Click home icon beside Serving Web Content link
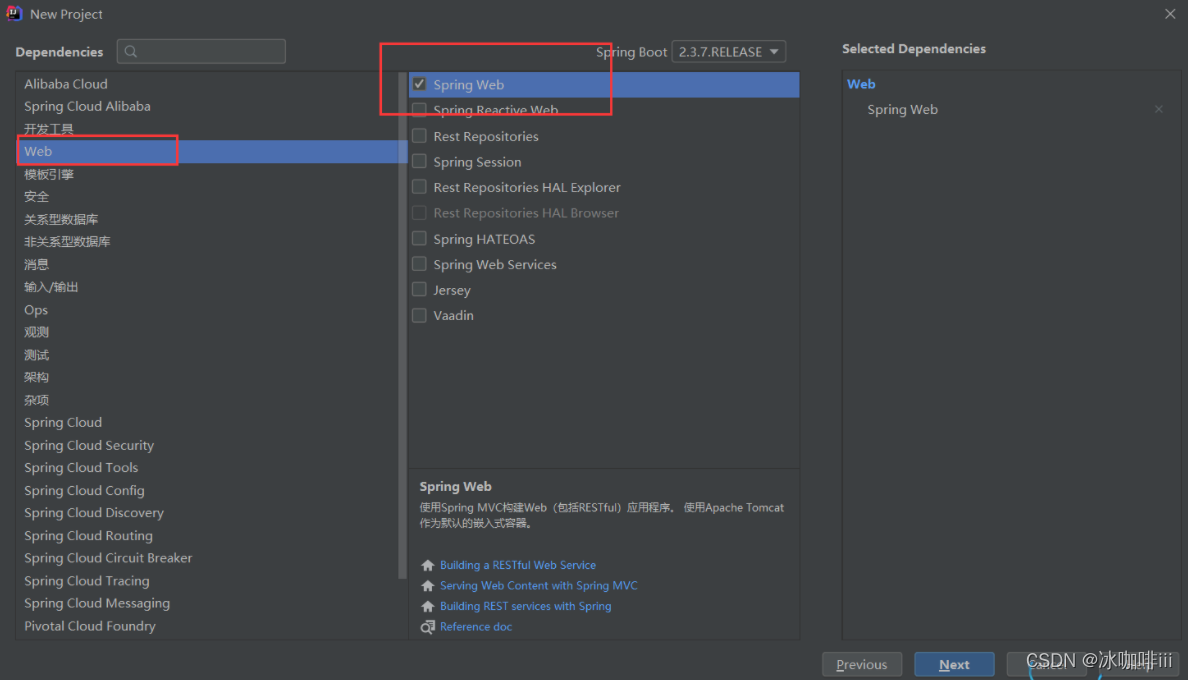The image size is (1188, 680). 427,585
